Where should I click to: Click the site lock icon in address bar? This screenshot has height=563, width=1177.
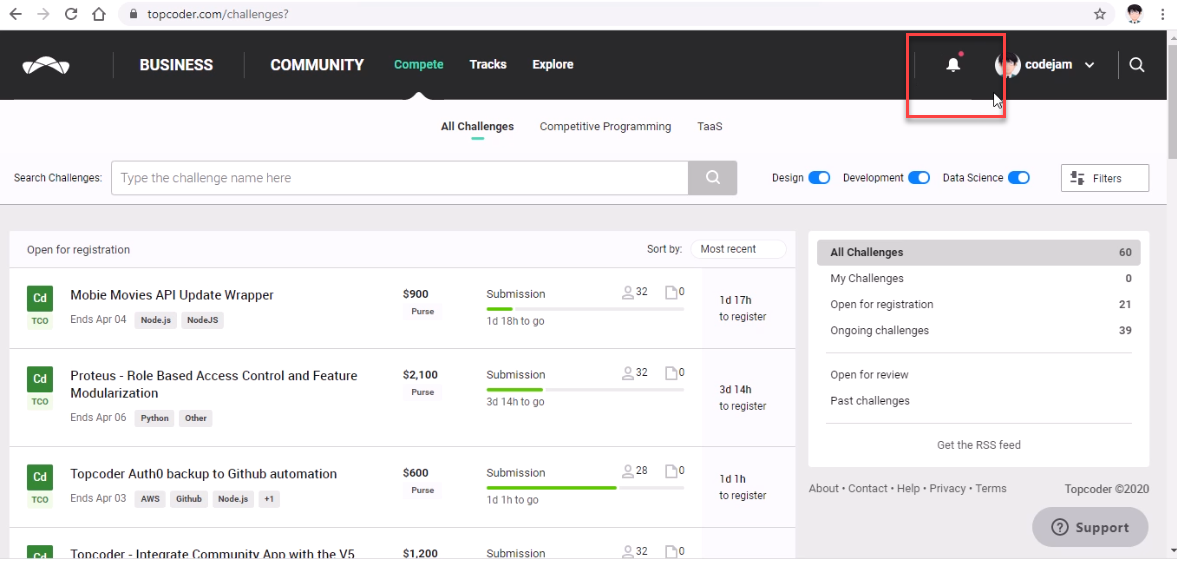(x=134, y=14)
